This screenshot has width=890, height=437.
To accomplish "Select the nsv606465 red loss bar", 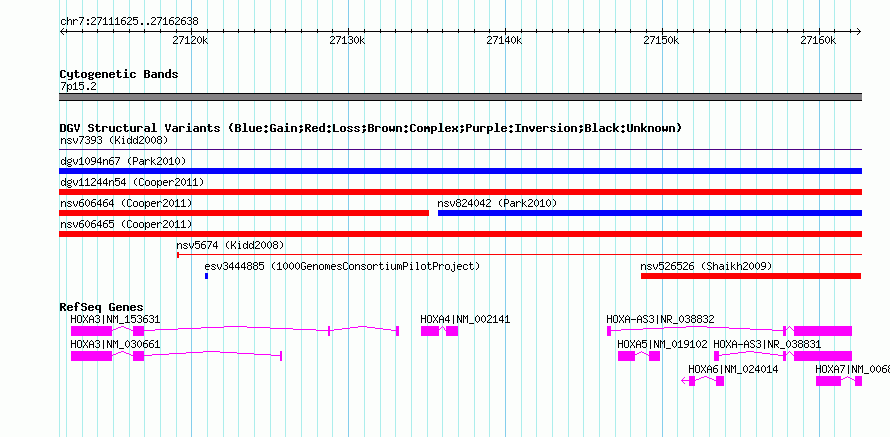I will click(460, 234).
